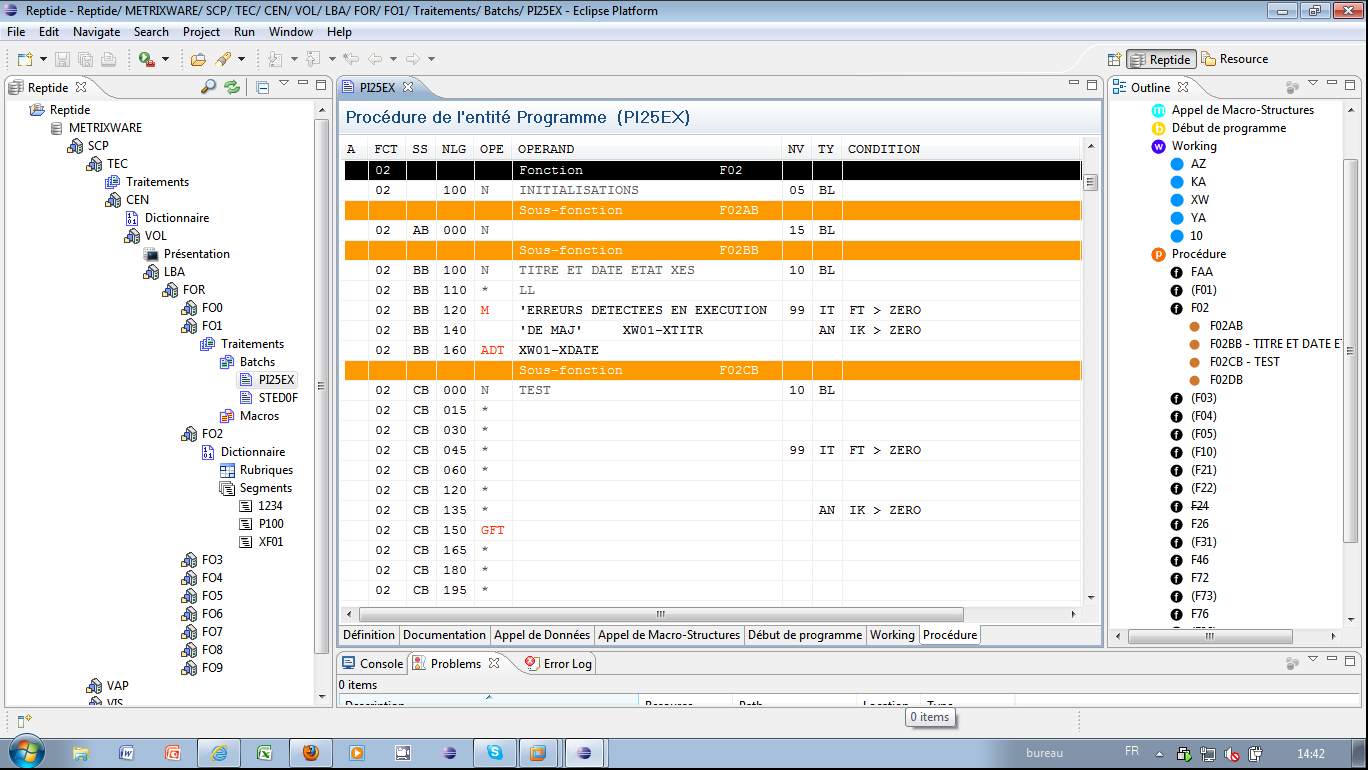
Task: Click the Back navigation arrow icon
Action: [375, 59]
